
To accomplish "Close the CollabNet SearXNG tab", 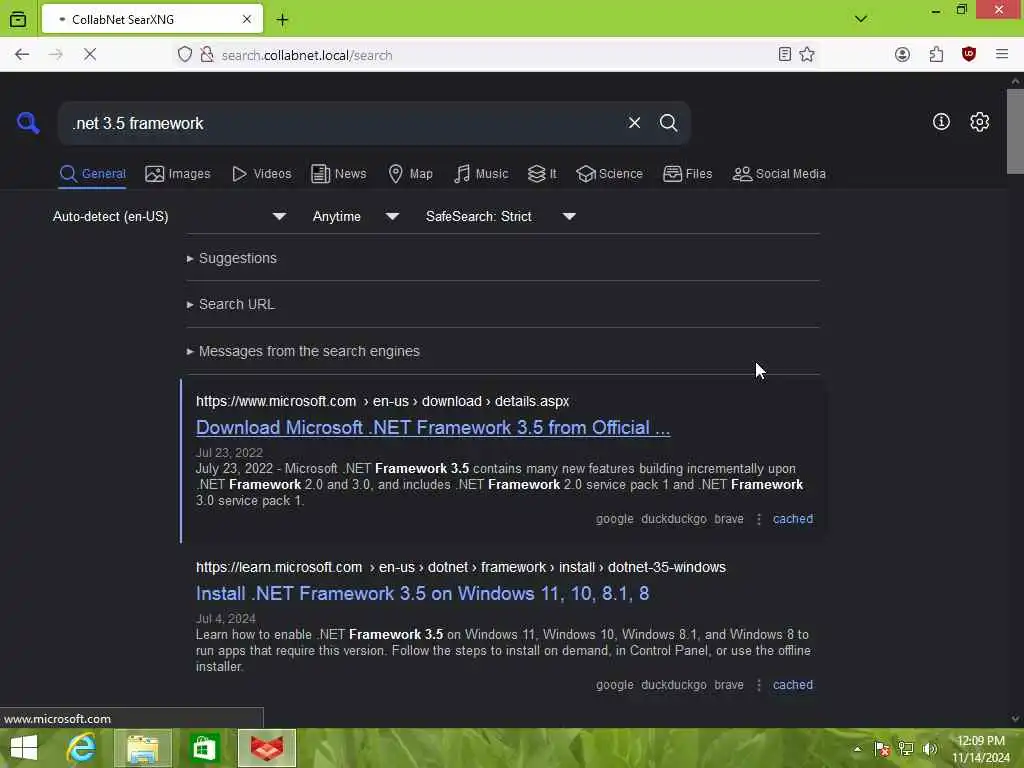I will (247, 20).
